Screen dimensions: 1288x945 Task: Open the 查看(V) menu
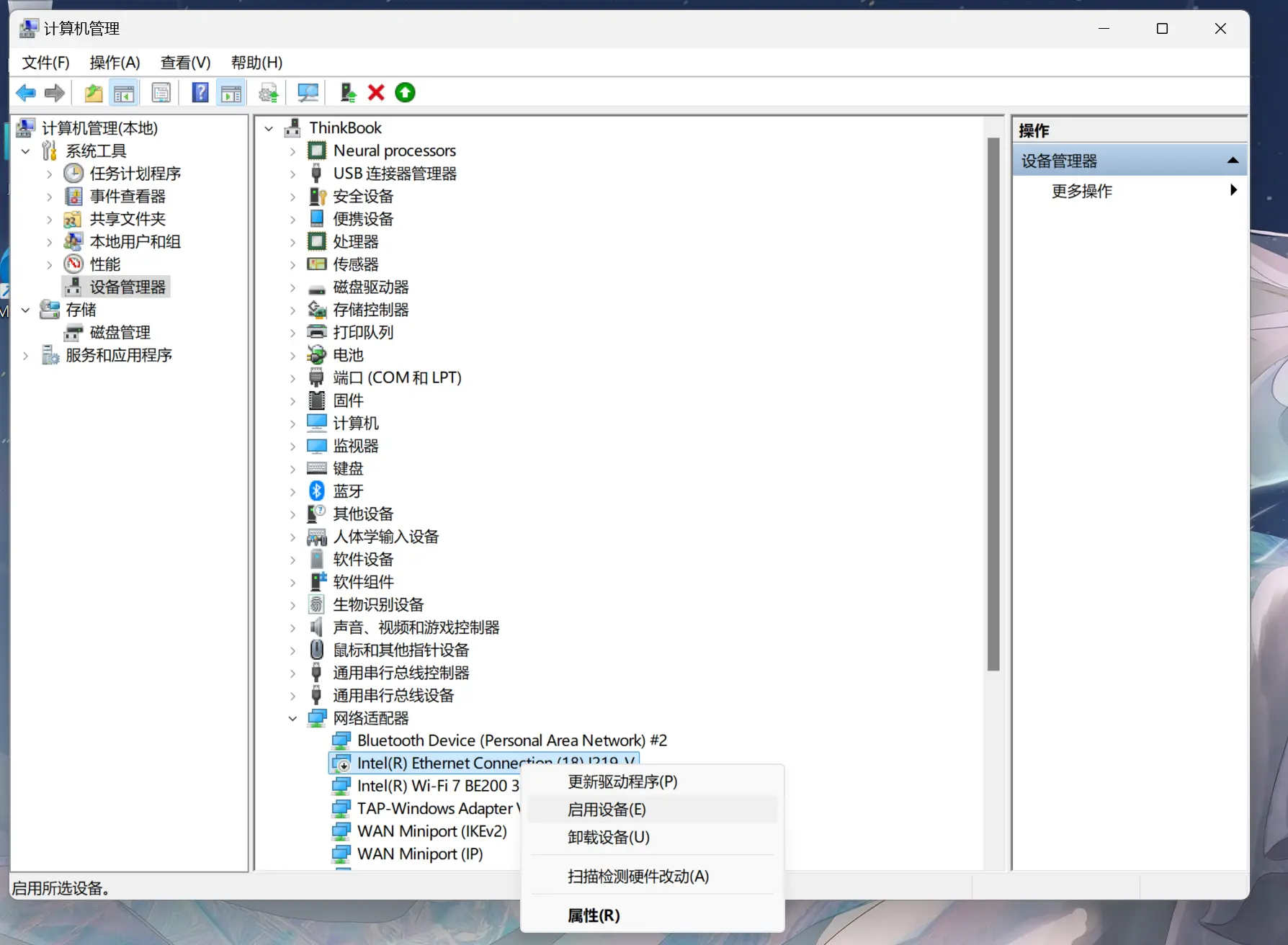[185, 63]
